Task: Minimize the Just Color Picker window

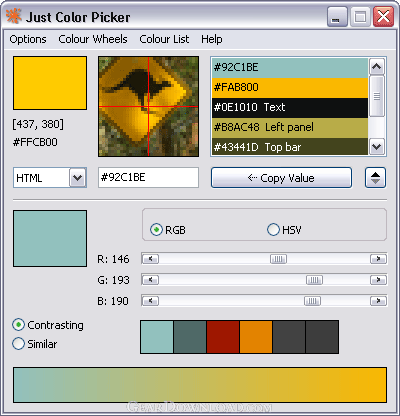Action: pos(337,17)
